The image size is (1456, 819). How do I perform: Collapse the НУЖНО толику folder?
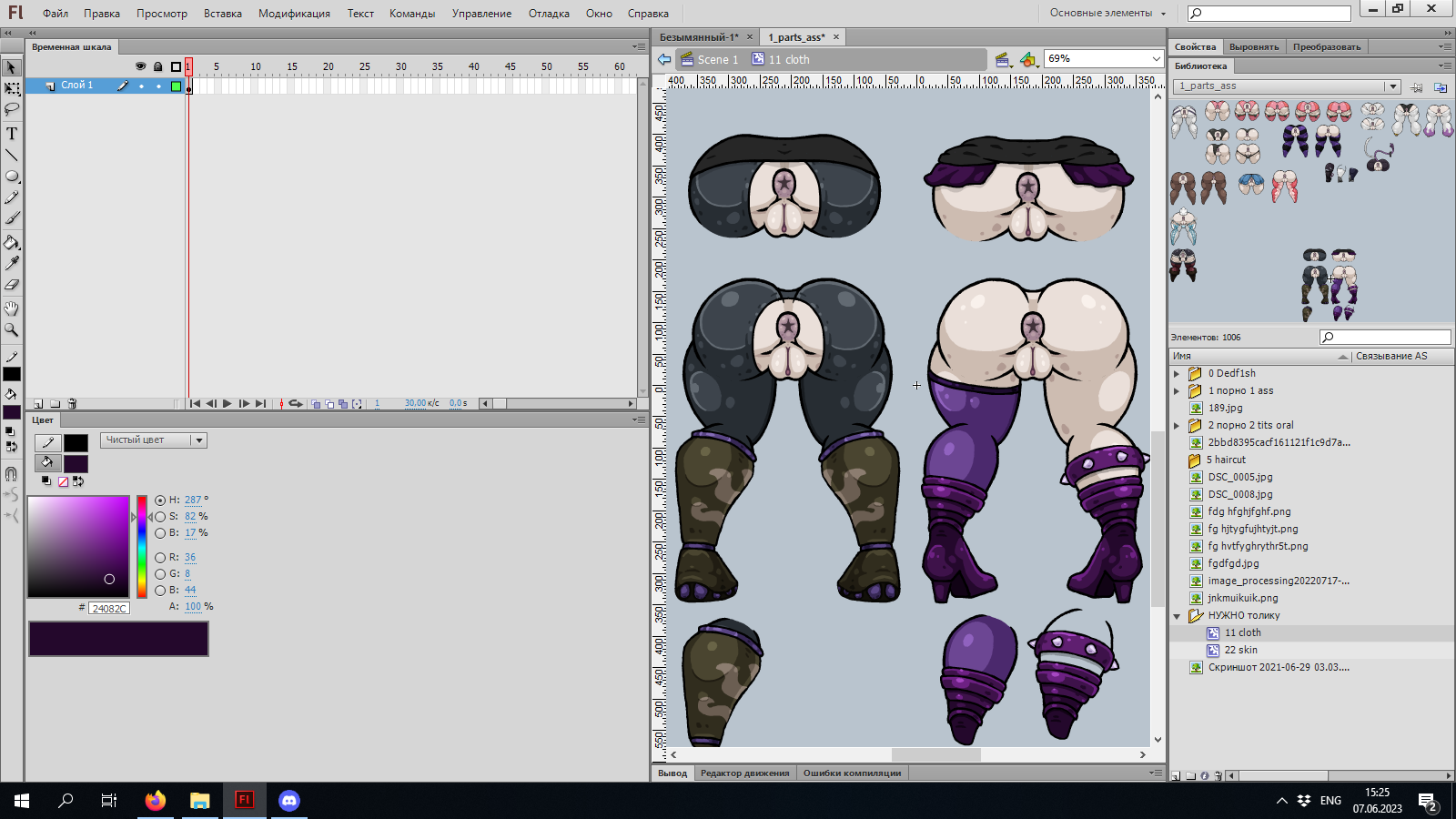tap(1177, 616)
